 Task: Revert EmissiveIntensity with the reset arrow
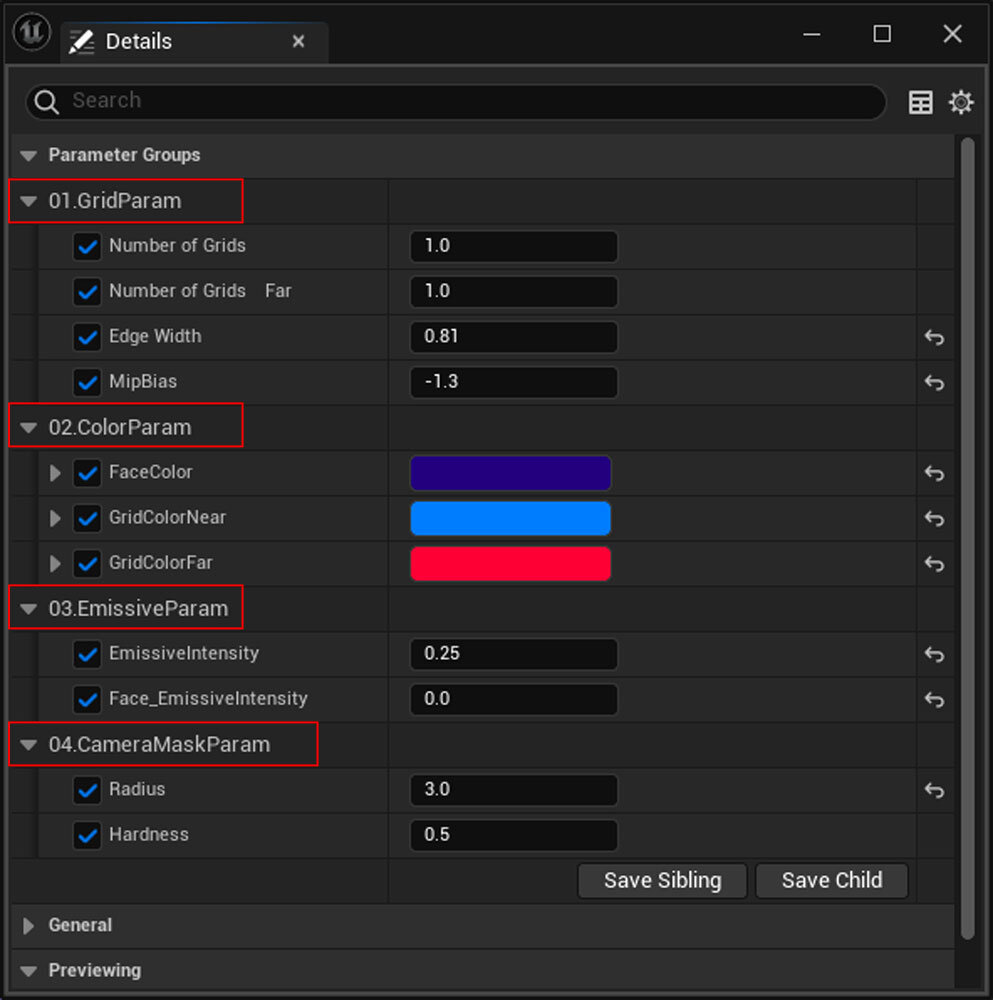click(934, 654)
